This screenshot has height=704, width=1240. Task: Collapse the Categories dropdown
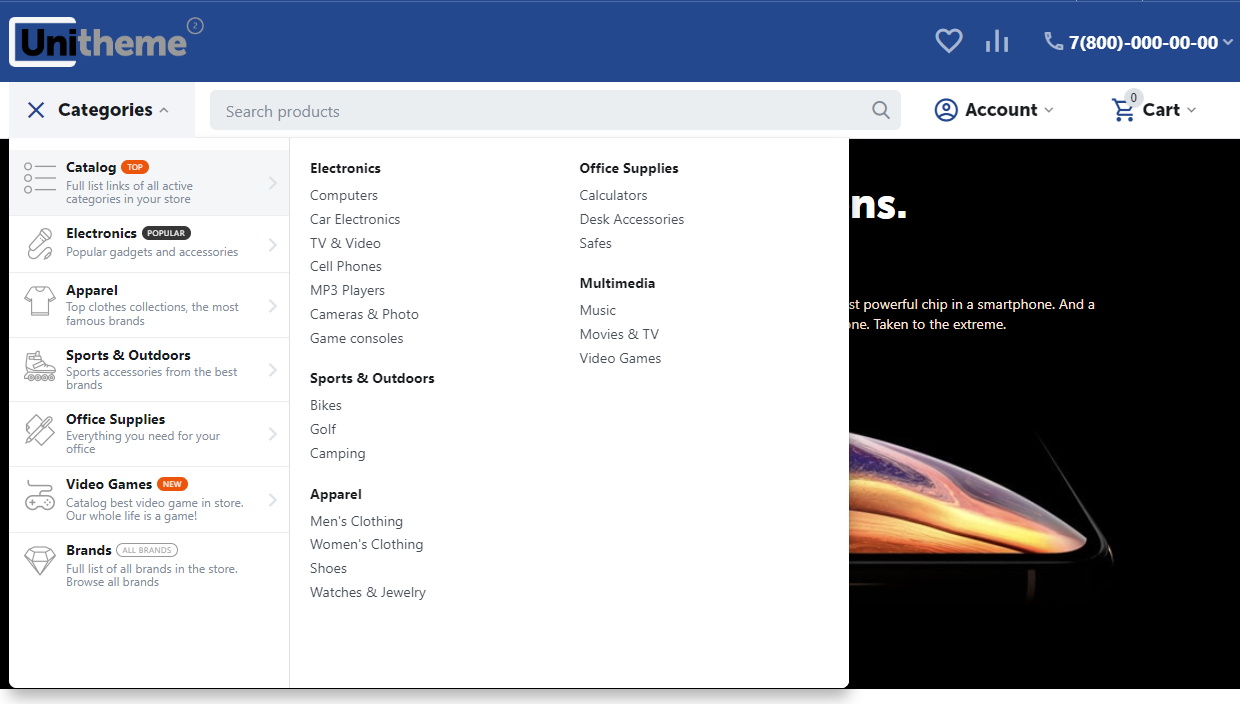pyautogui.click(x=164, y=110)
